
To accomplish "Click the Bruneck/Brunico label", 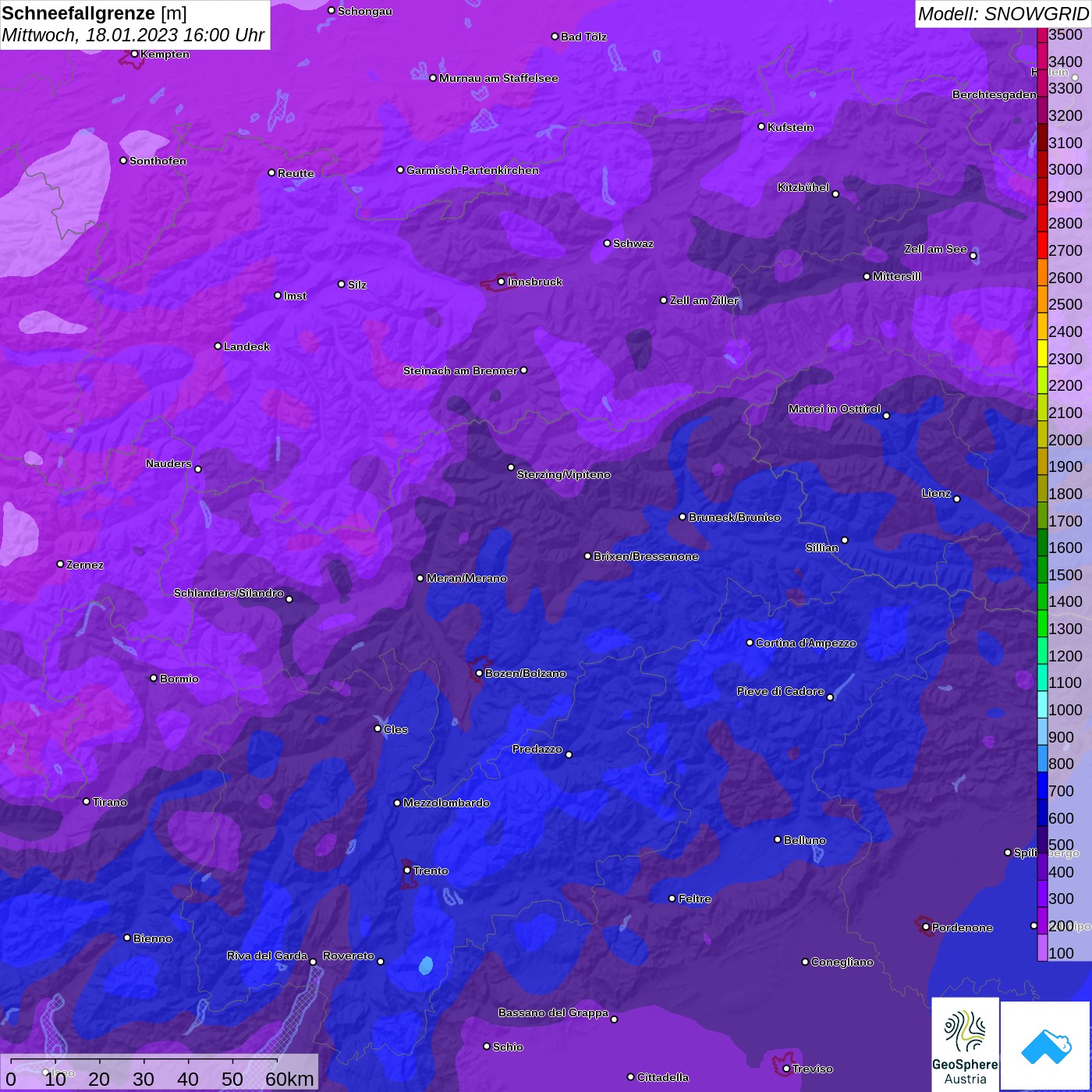I will pos(735,517).
